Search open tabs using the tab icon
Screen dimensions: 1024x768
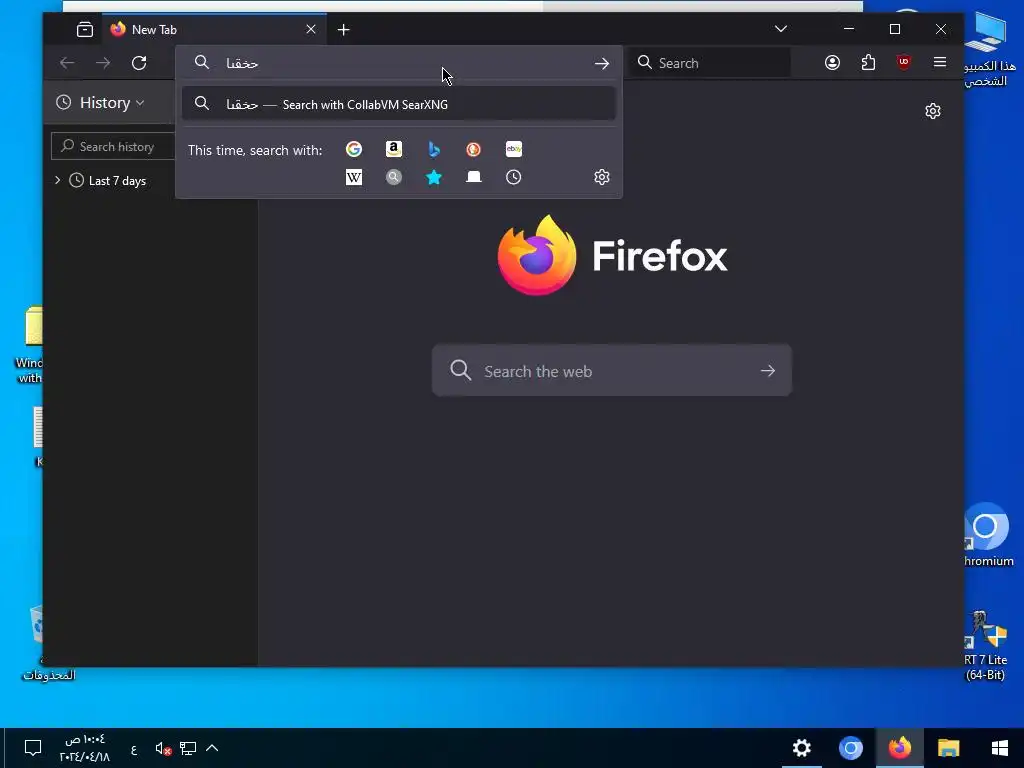click(x=473, y=177)
